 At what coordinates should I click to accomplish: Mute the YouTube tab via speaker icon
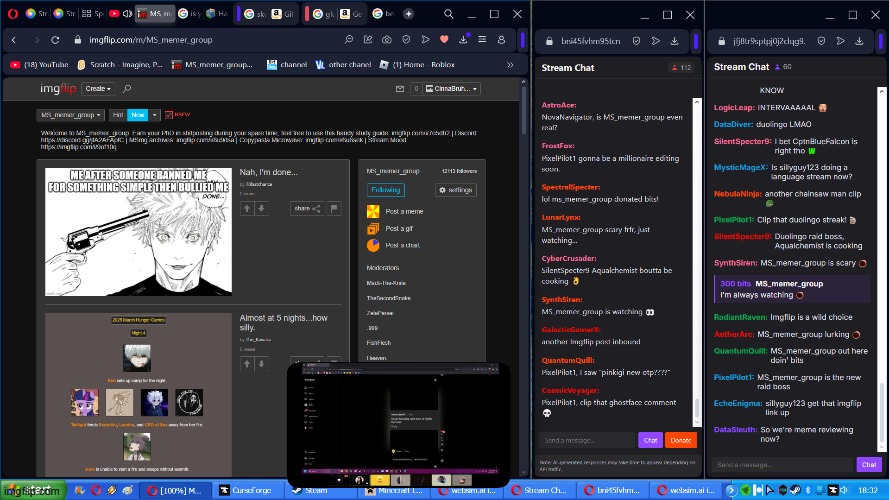pyautogui.click(x=128, y=14)
